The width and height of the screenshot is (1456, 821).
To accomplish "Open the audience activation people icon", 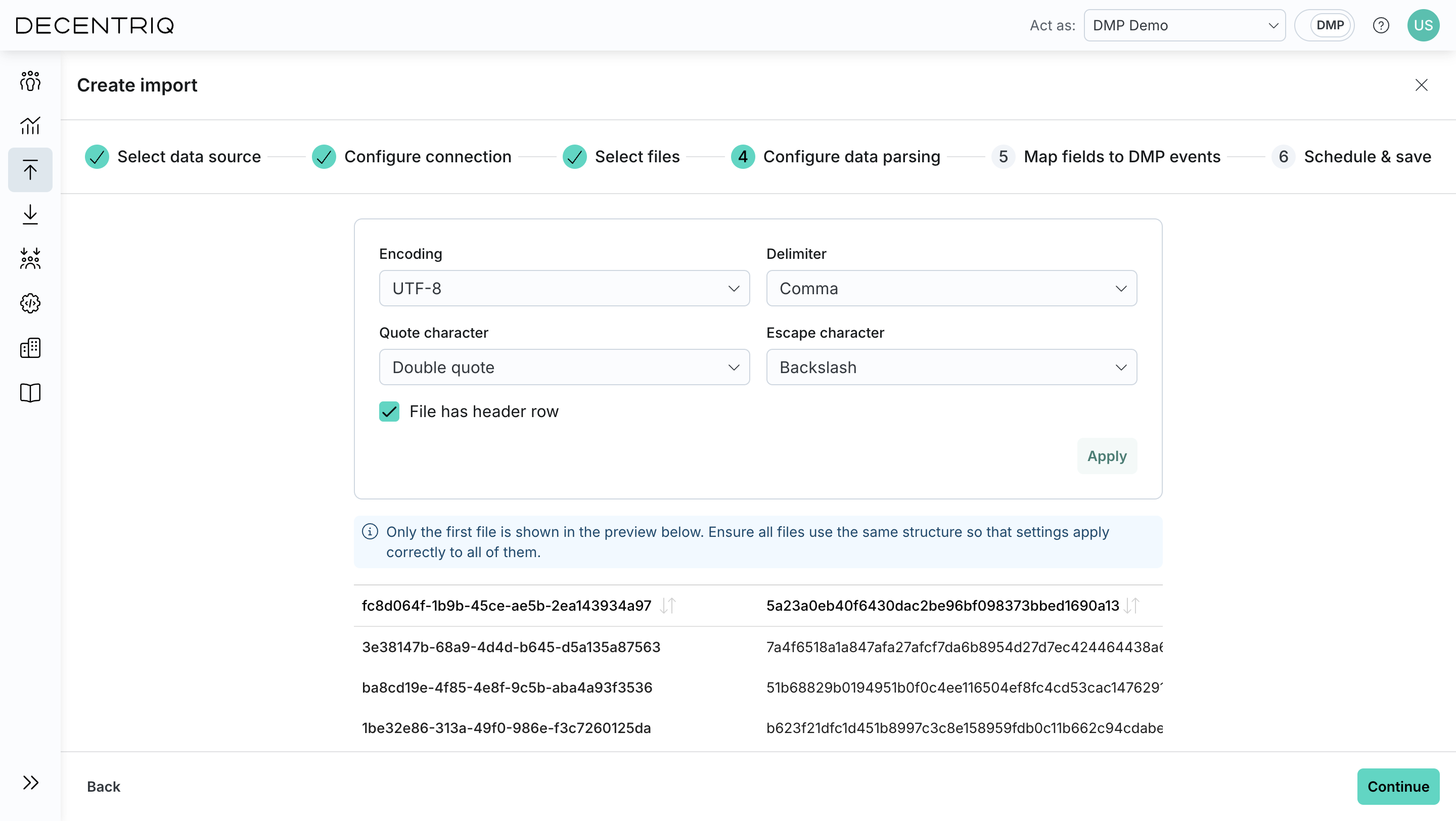I will [30, 259].
